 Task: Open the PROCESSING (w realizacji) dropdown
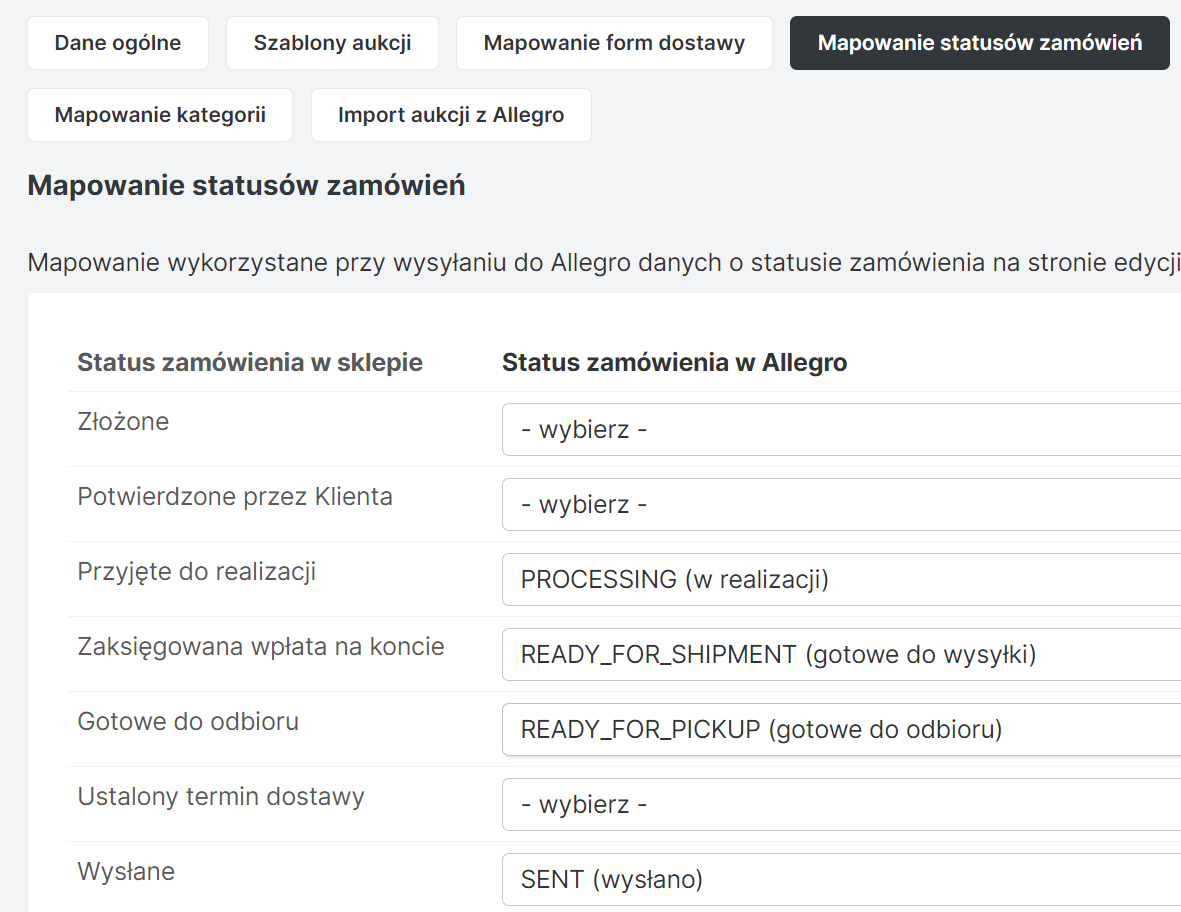pyautogui.click(x=840, y=580)
